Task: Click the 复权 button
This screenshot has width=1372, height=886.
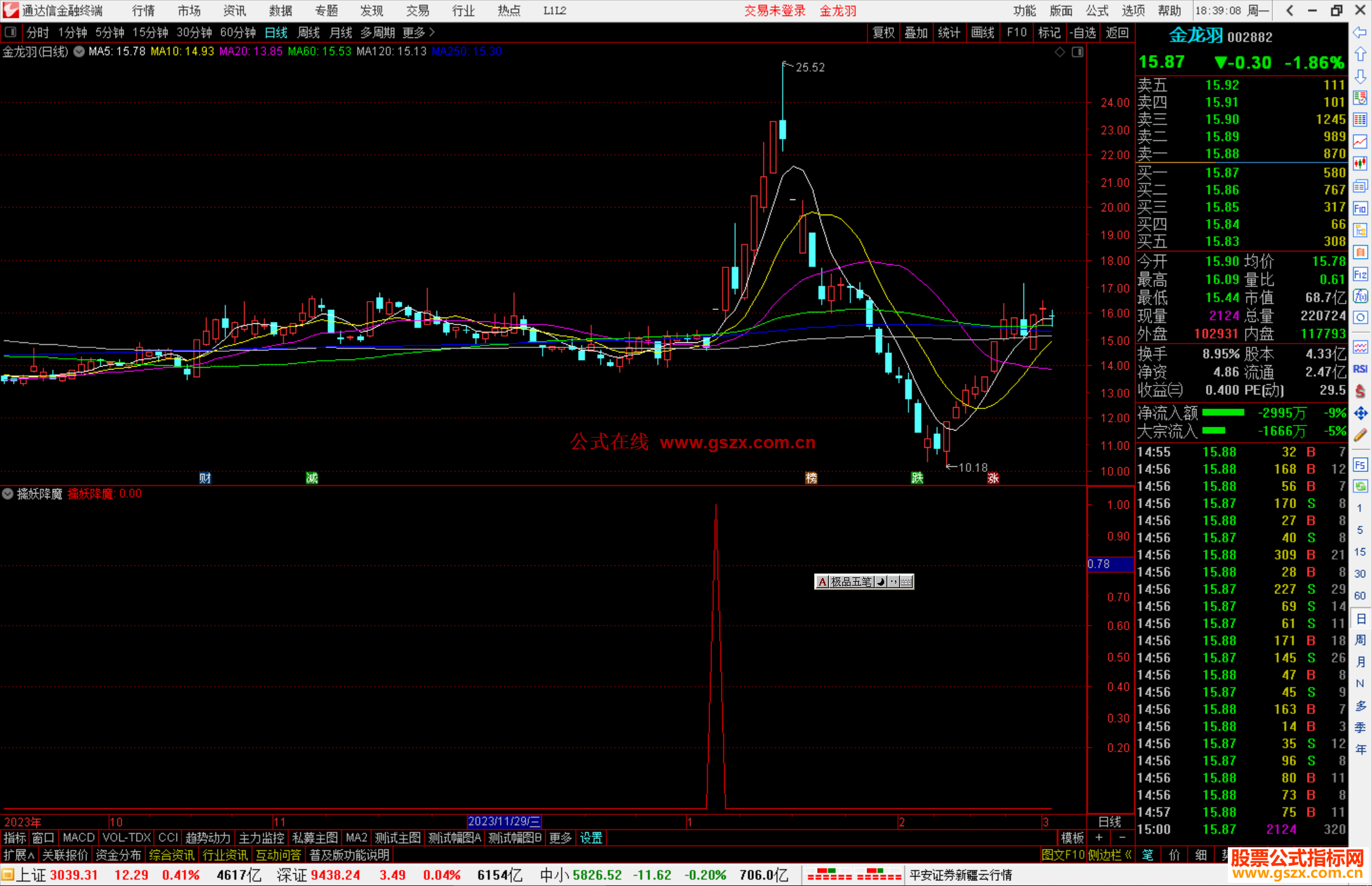Action: point(884,32)
